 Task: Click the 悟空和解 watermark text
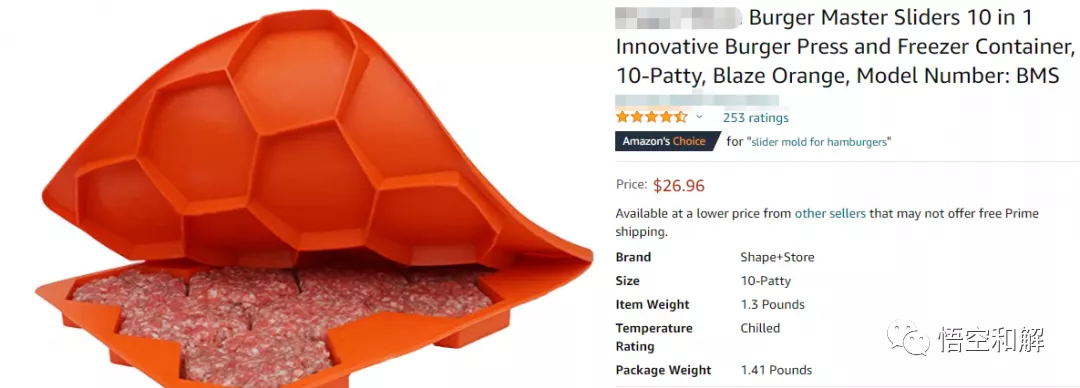point(990,339)
